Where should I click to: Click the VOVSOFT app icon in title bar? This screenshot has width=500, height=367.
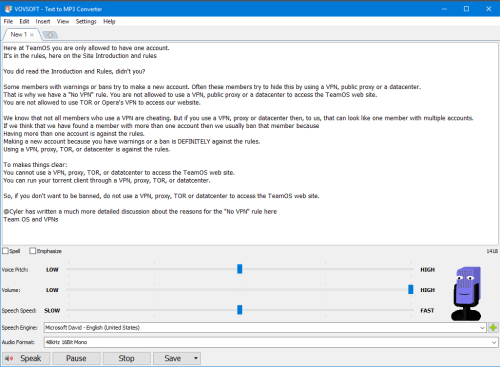coord(8,9)
